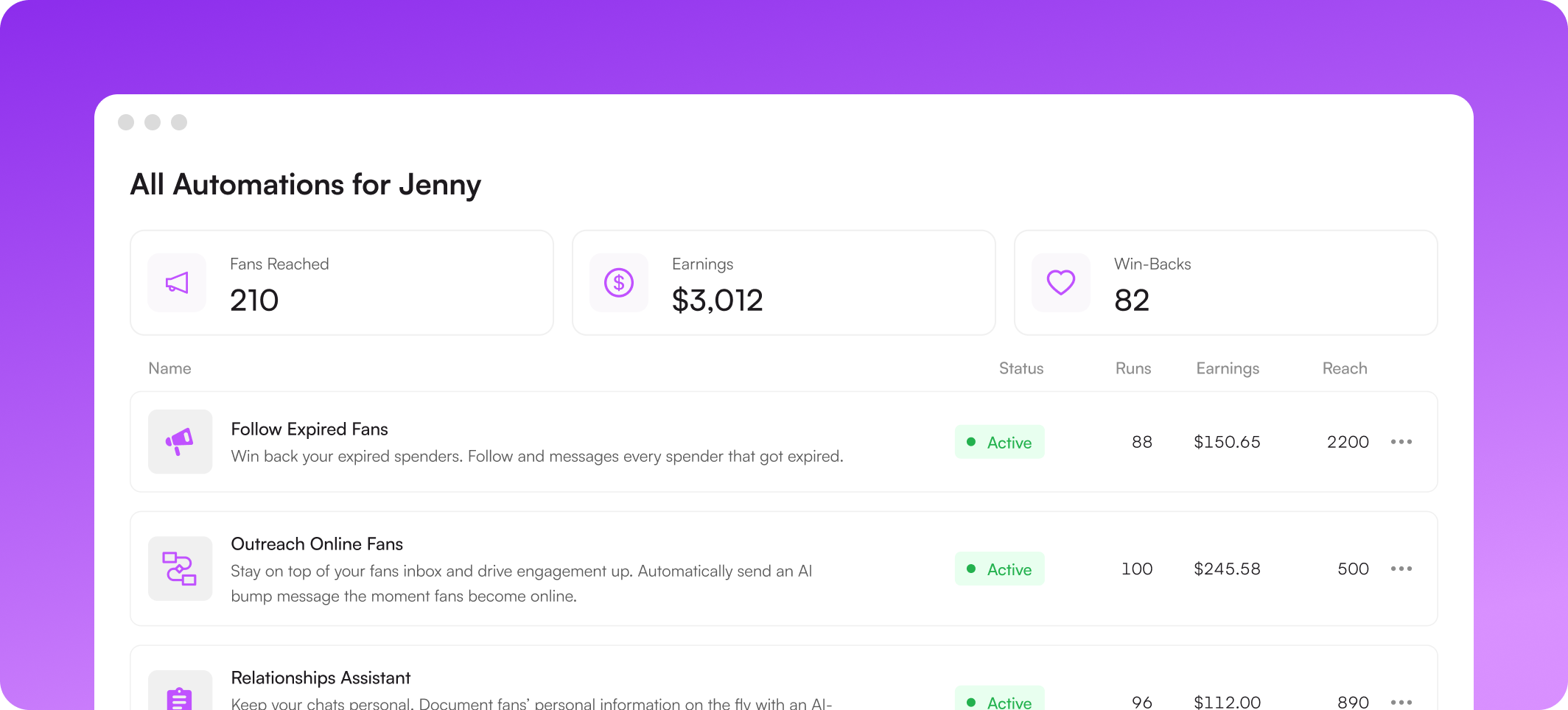The width and height of the screenshot is (1568, 710).
Task: Toggle Active status of Relationships Assistant
Action: 1000,700
